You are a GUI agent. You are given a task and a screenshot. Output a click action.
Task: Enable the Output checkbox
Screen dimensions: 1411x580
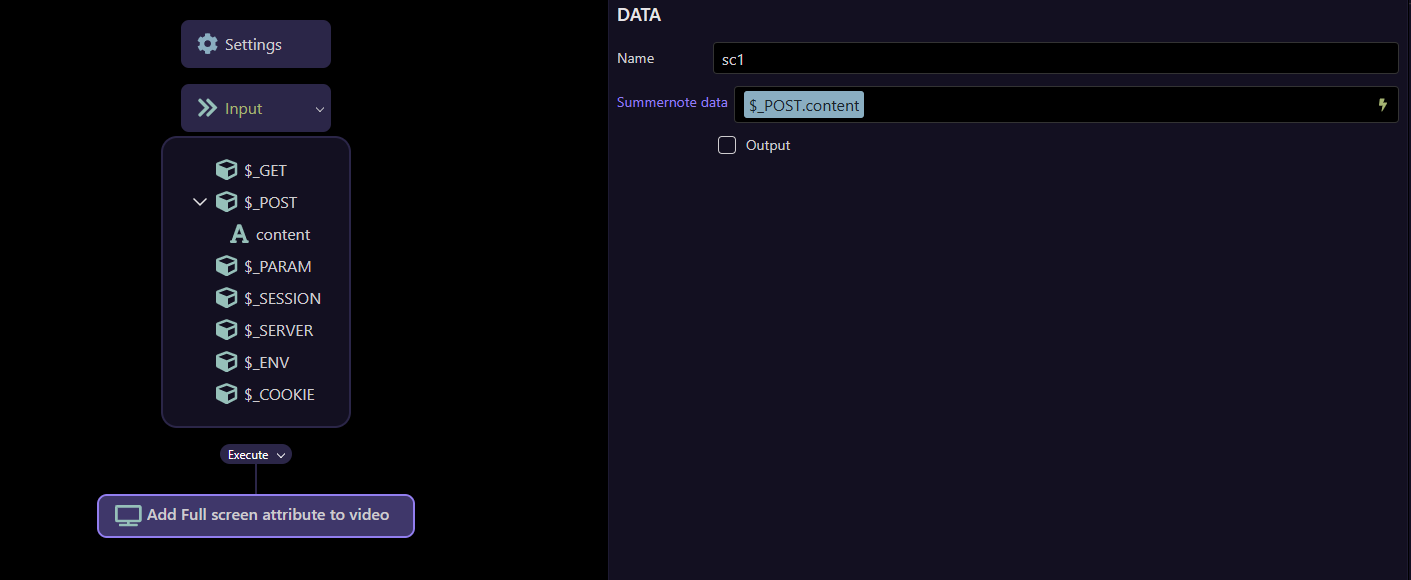pos(727,145)
